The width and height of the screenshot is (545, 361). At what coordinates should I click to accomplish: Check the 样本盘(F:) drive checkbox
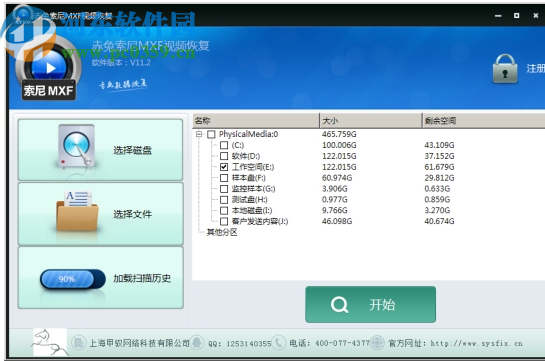click(x=224, y=178)
